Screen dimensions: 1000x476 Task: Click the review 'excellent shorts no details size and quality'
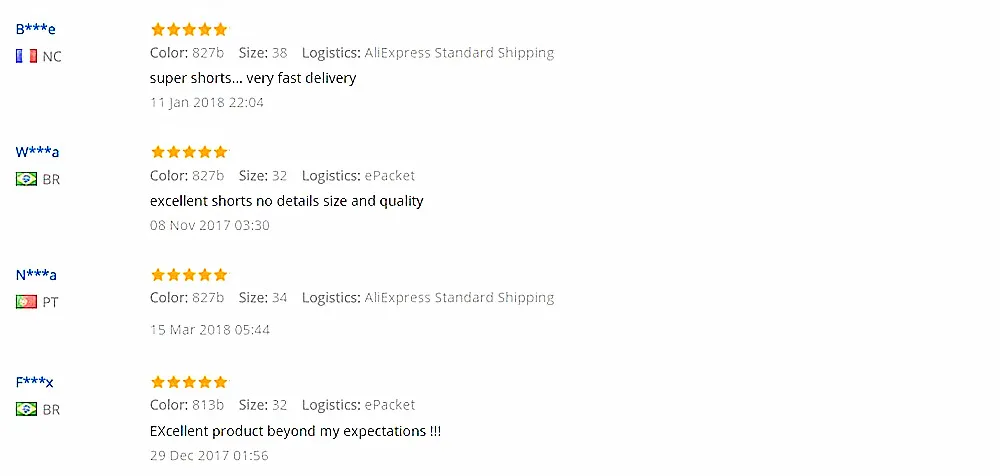(x=286, y=201)
